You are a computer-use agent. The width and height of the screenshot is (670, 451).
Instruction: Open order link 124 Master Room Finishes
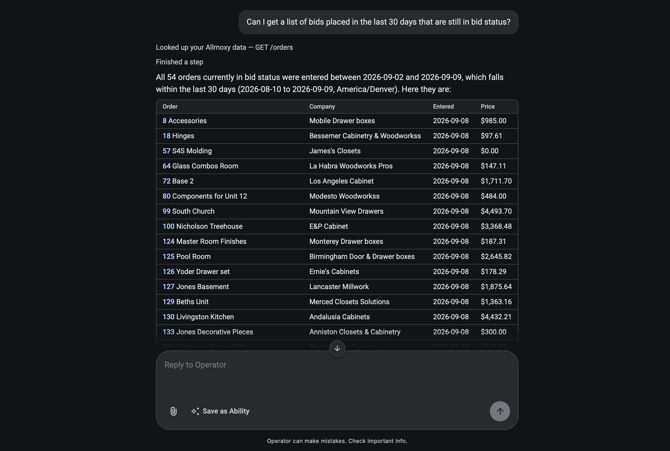pyautogui.click(x=204, y=242)
